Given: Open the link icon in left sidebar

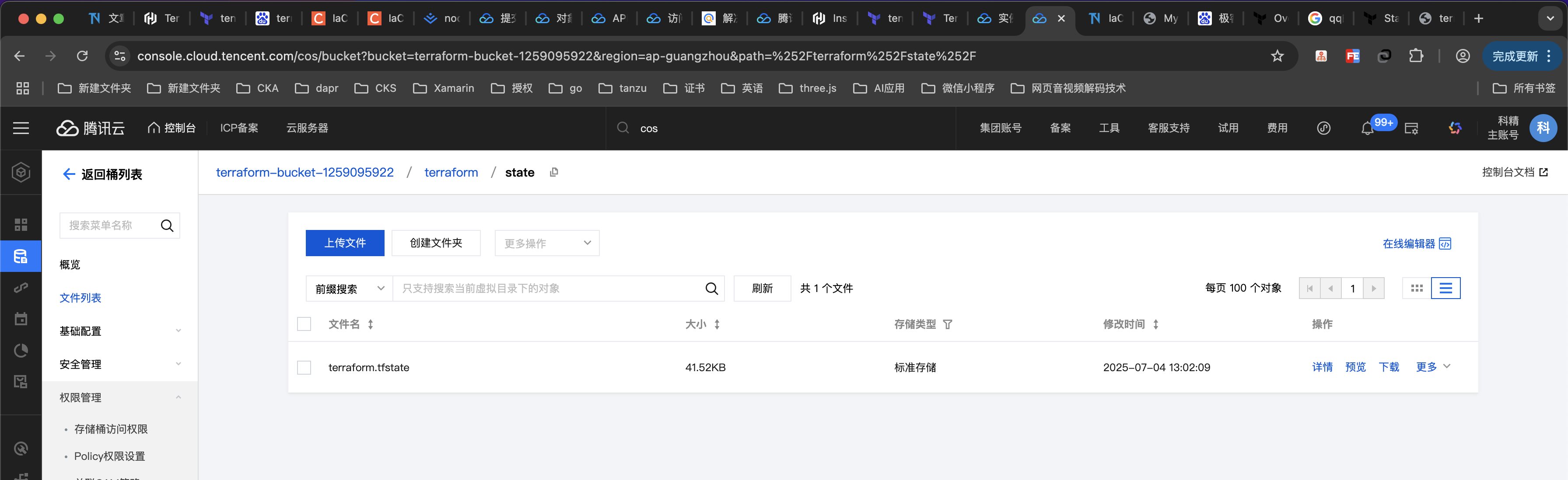Looking at the screenshot, I should pos(21,287).
